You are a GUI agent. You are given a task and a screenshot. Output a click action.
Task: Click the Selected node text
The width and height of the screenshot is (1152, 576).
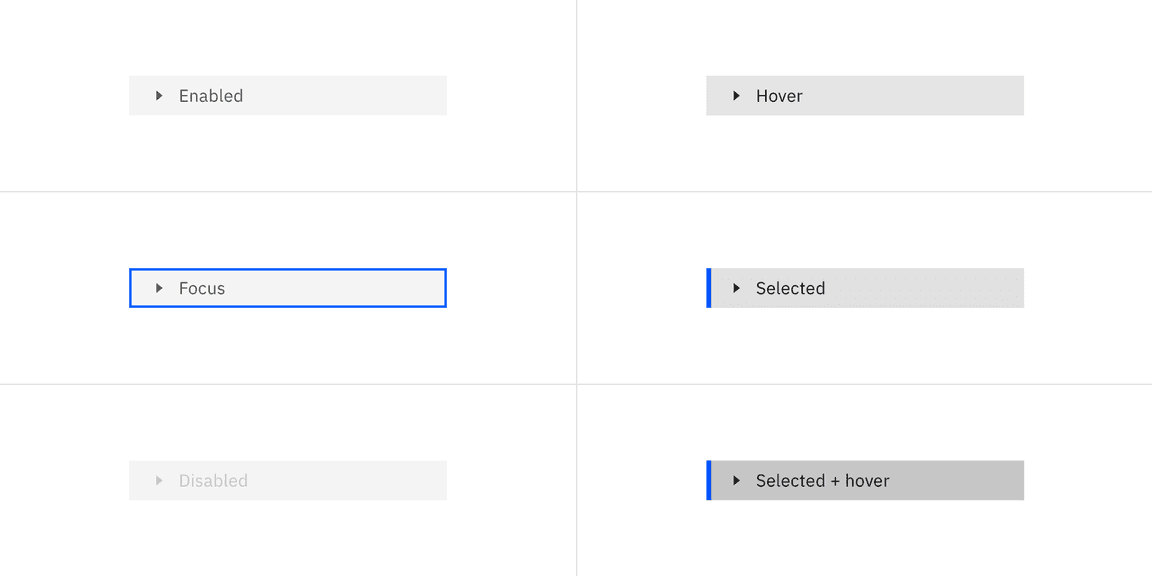(790, 288)
